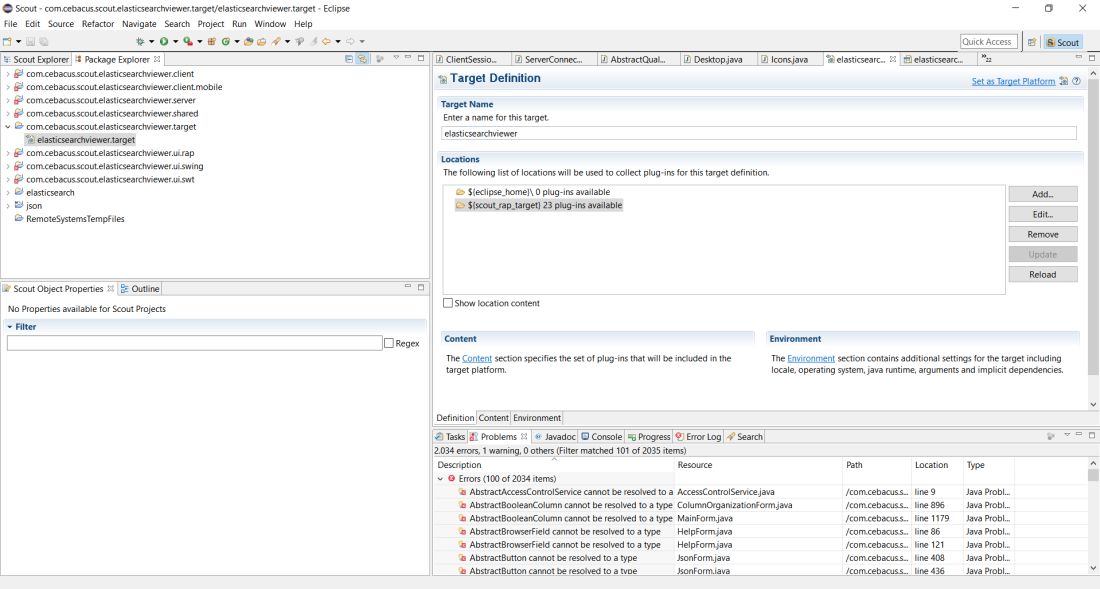
Task: Collapse the Errors group in Problems
Action: tap(441, 479)
